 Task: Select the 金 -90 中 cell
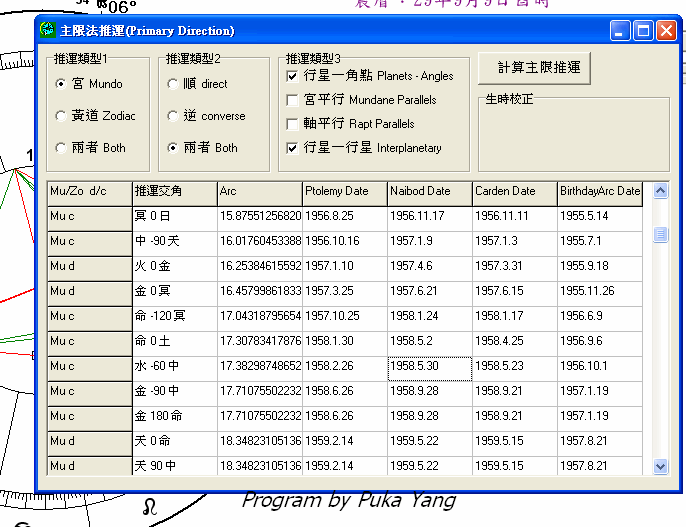(x=175, y=393)
